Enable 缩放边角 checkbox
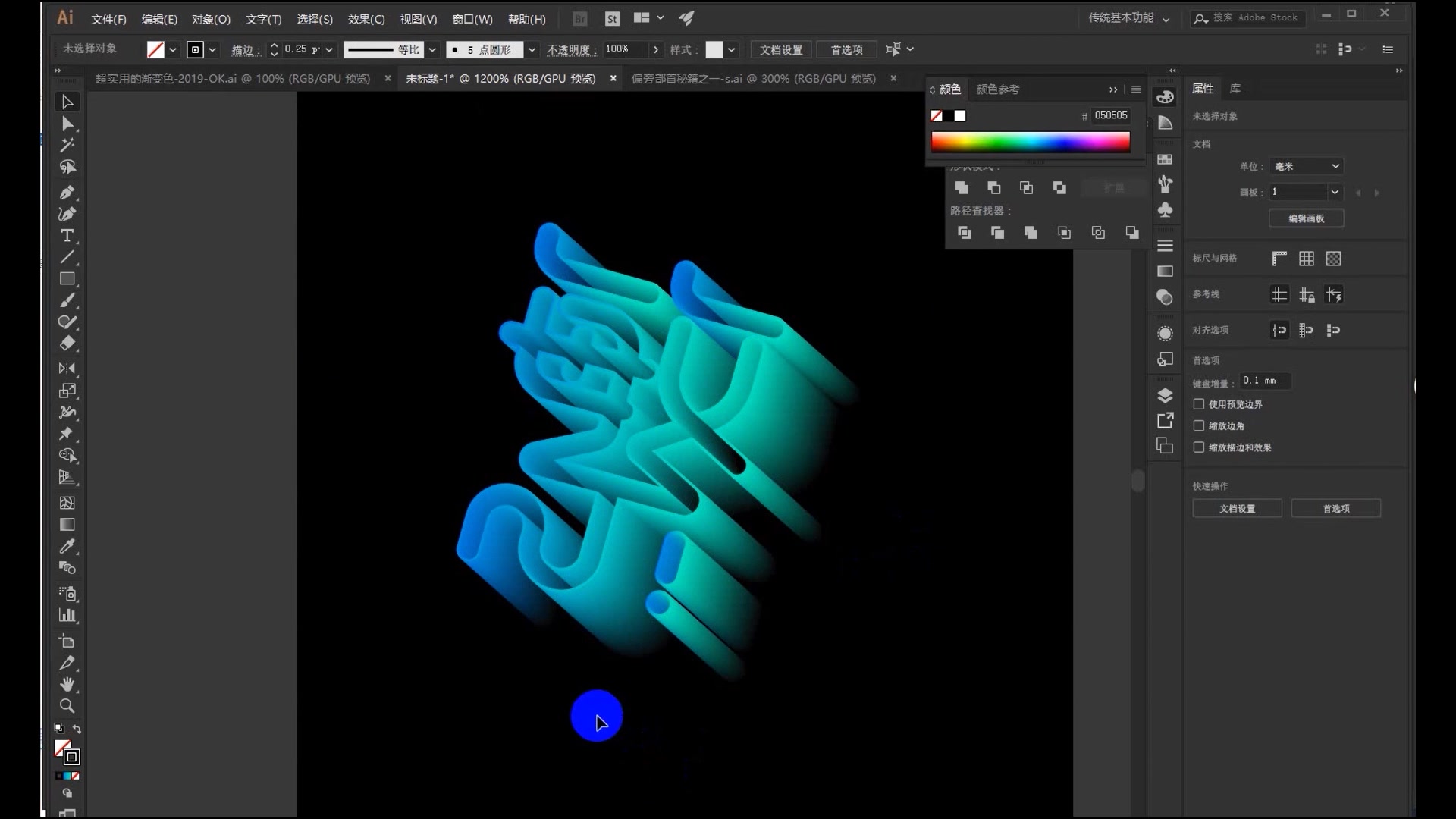Viewport: 1456px width, 819px height. (x=1199, y=425)
